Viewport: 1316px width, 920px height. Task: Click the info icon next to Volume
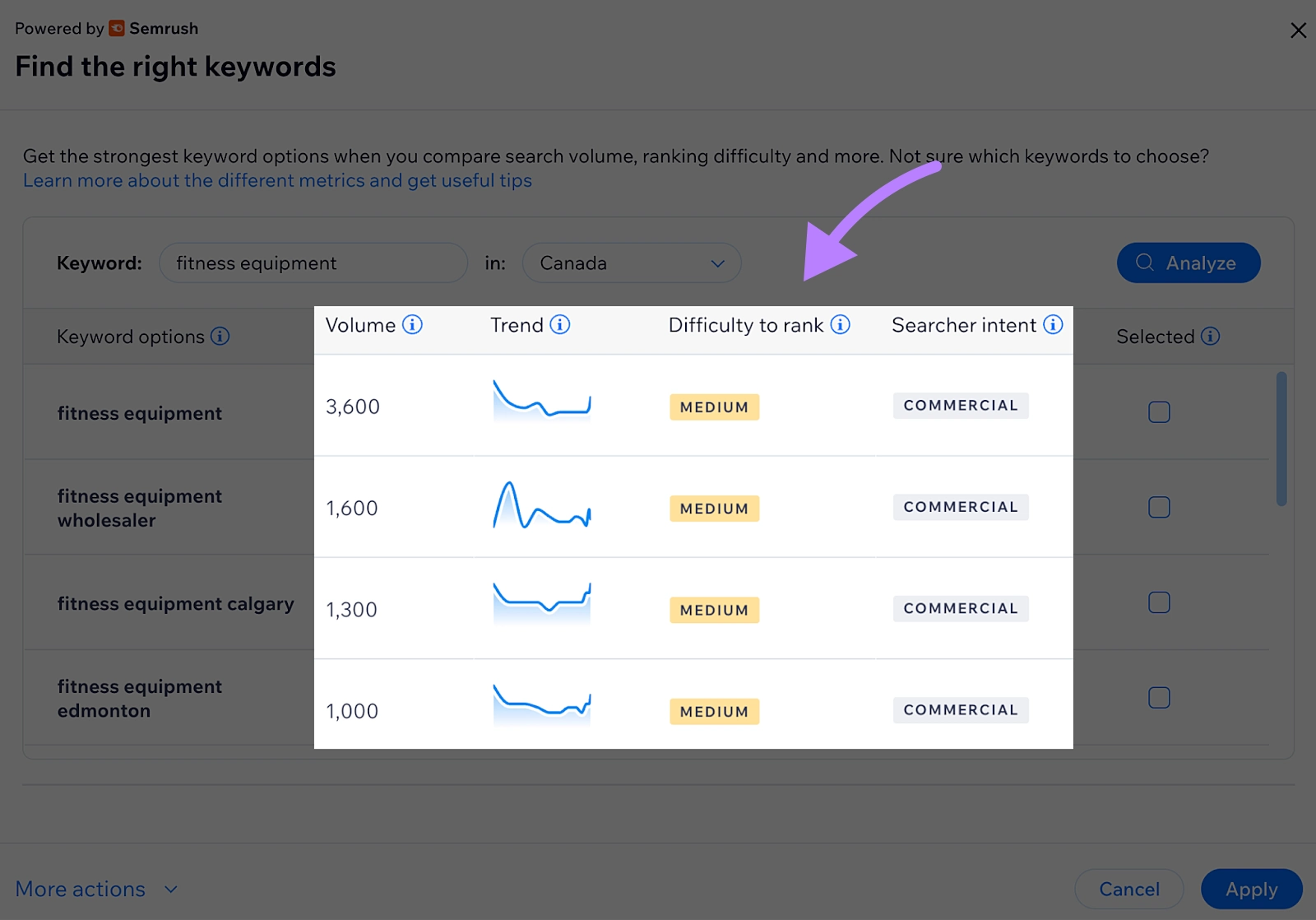point(412,325)
